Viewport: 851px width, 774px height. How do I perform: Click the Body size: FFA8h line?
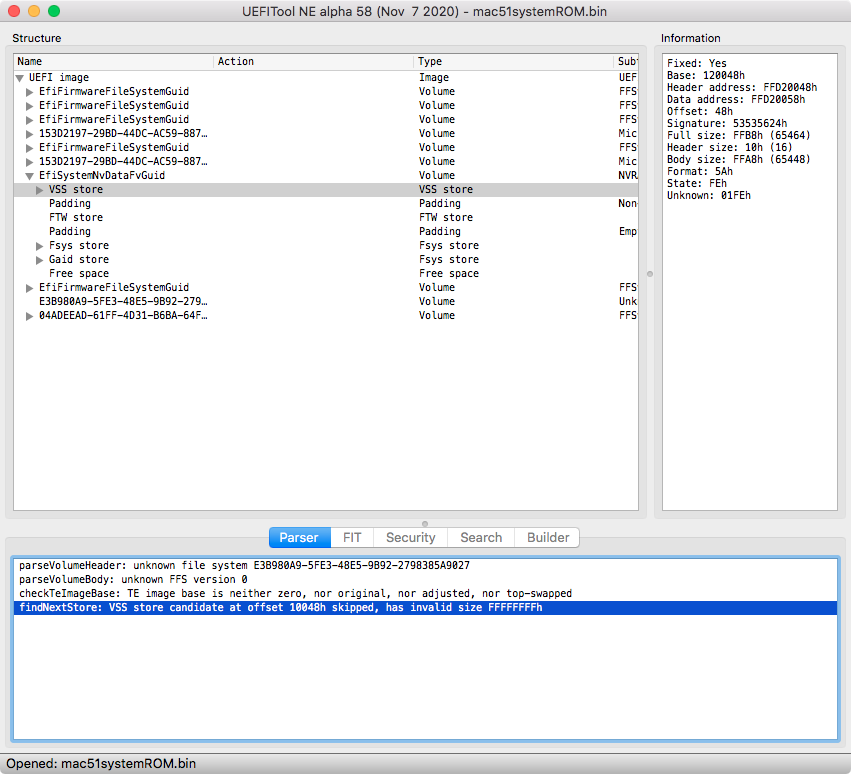pyautogui.click(x=739, y=160)
